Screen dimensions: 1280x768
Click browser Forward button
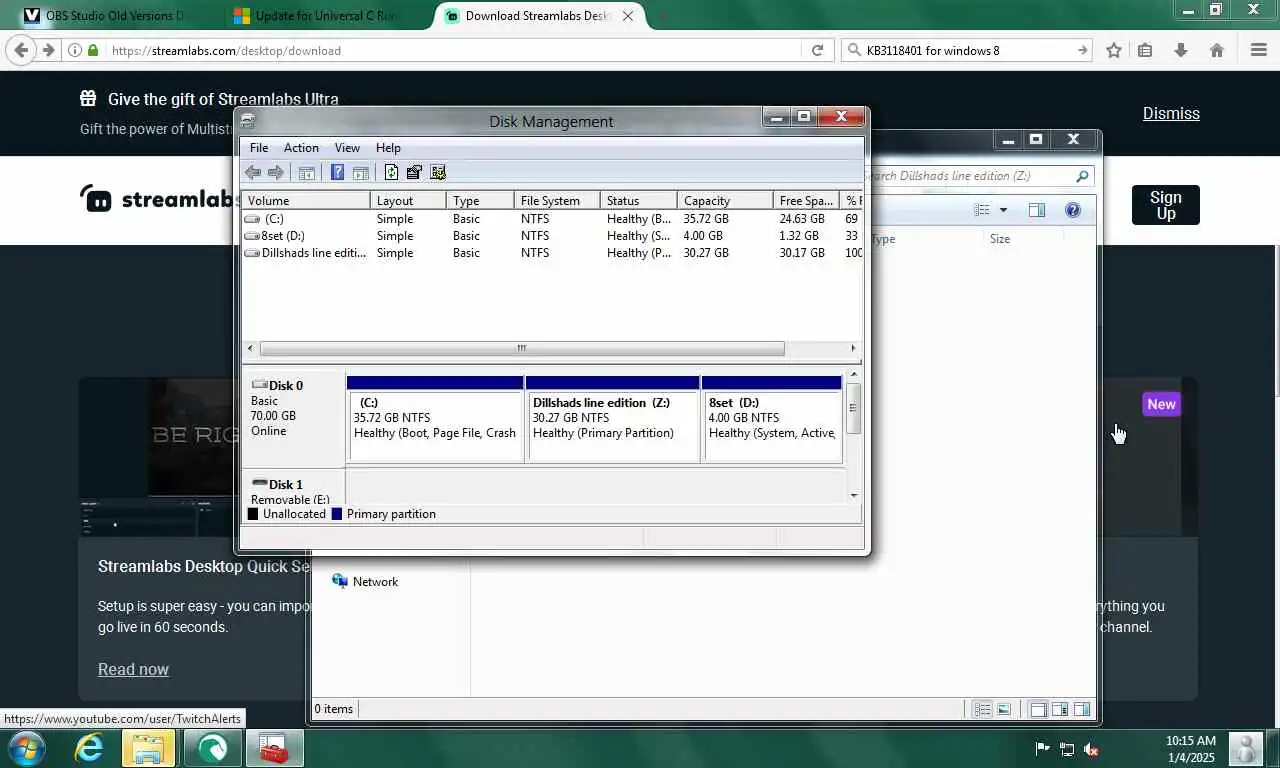(x=47, y=50)
